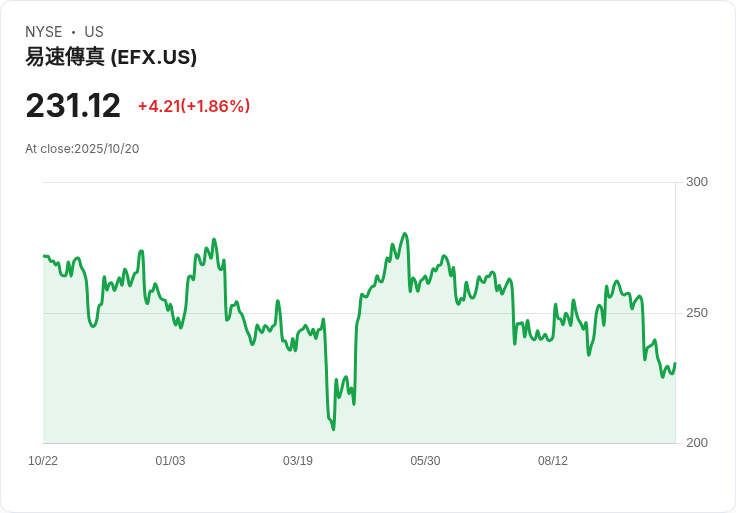Click the 250 y-axis label
Viewport: 736px width, 513px height.
[697, 313]
